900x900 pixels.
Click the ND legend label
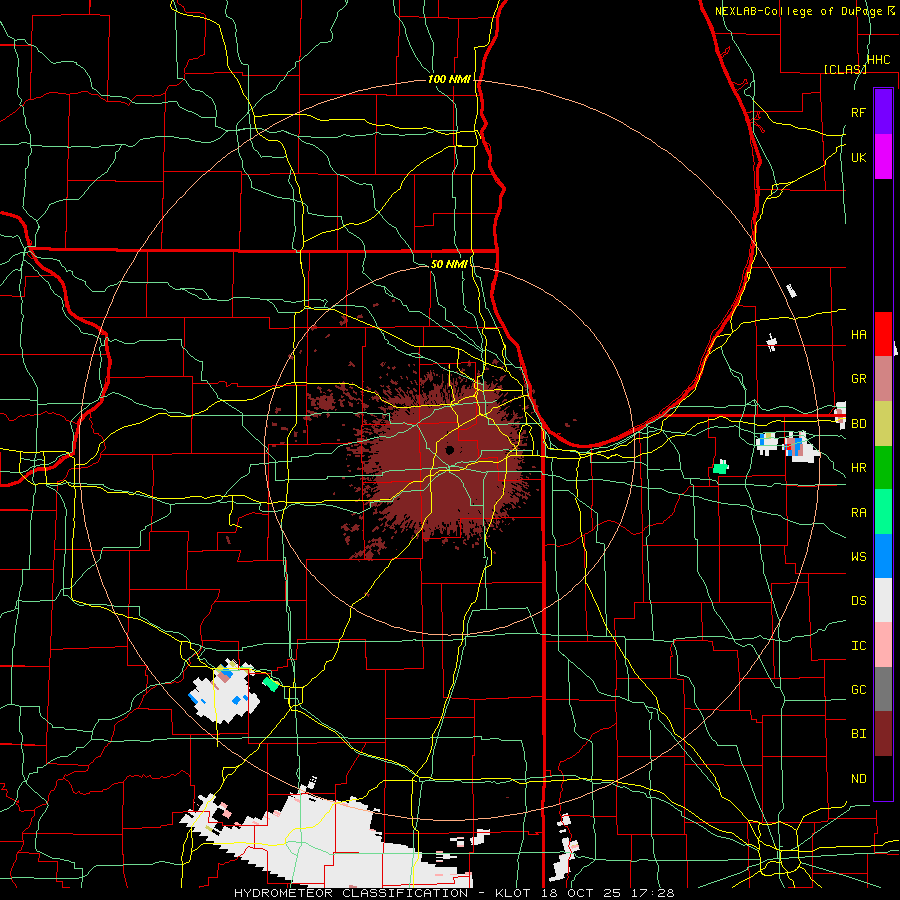[858, 779]
